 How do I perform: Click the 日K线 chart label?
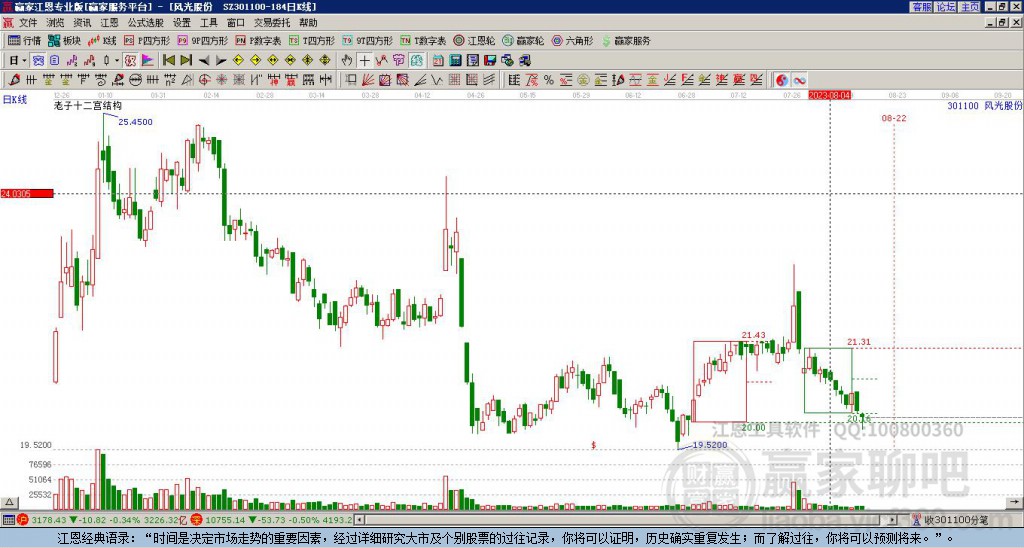(15, 100)
